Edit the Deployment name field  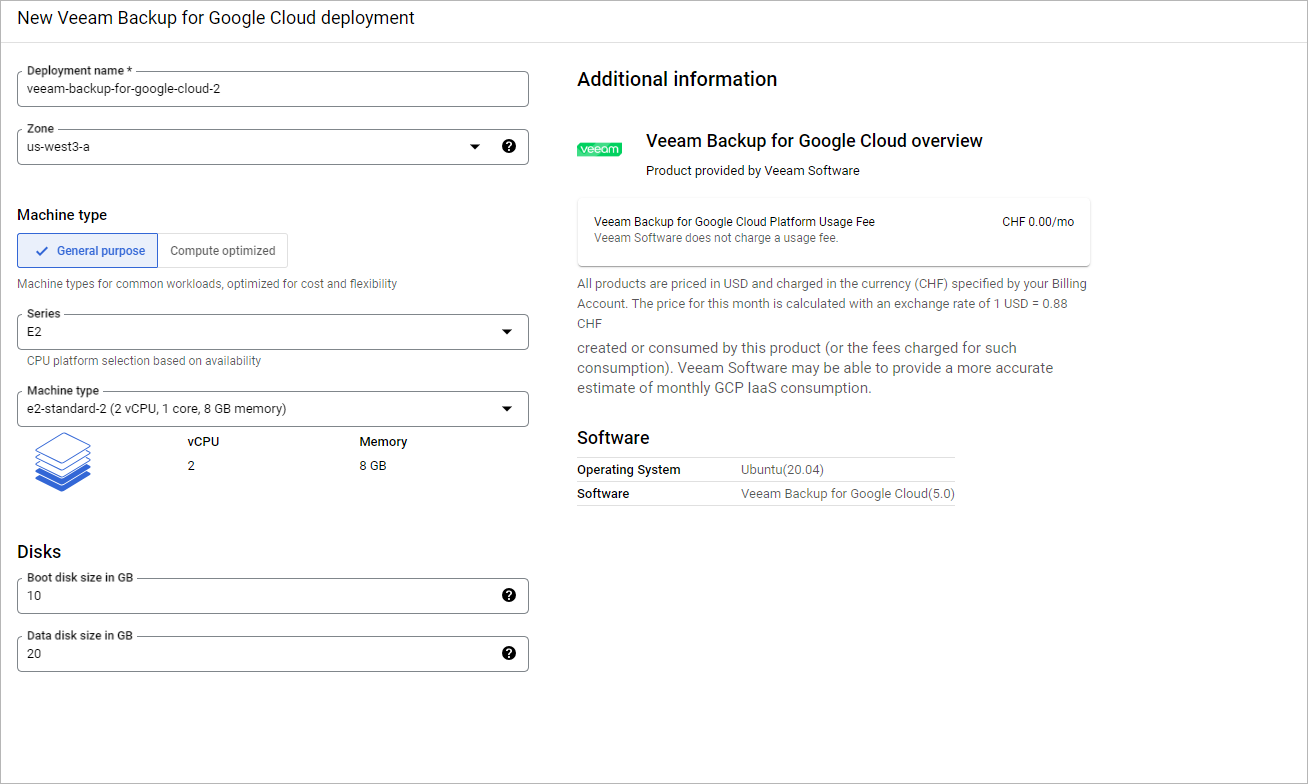coord(273,88)
